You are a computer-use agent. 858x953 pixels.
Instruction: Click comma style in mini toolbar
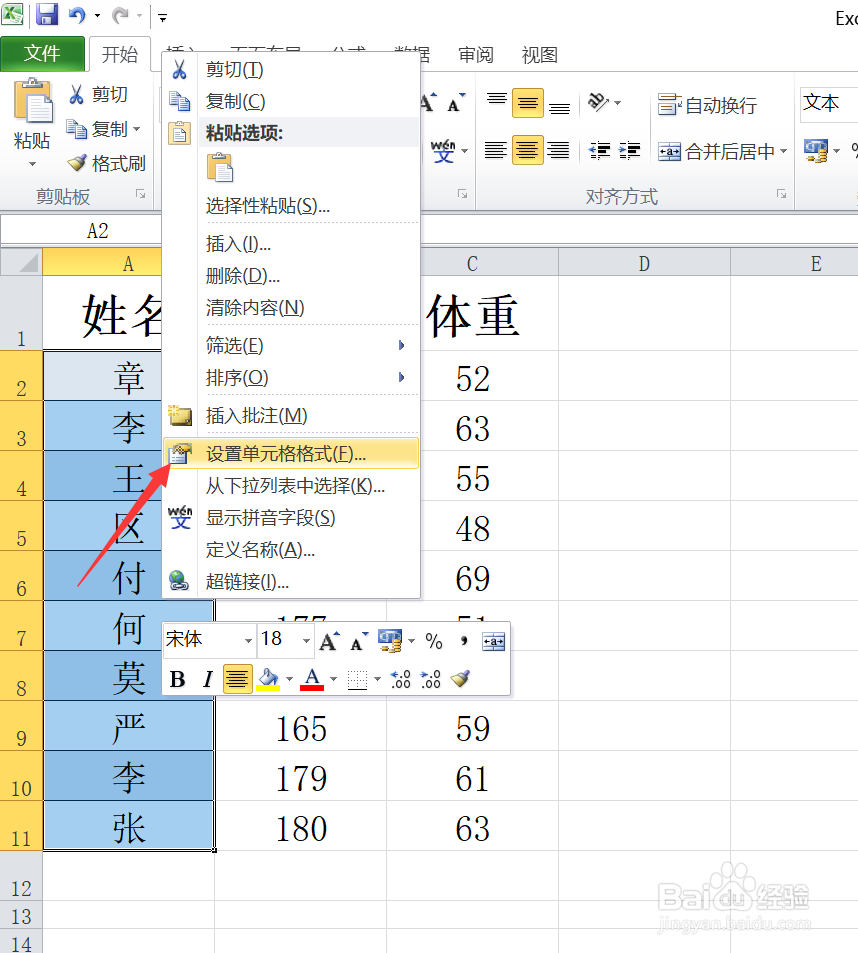coord(464,641)
